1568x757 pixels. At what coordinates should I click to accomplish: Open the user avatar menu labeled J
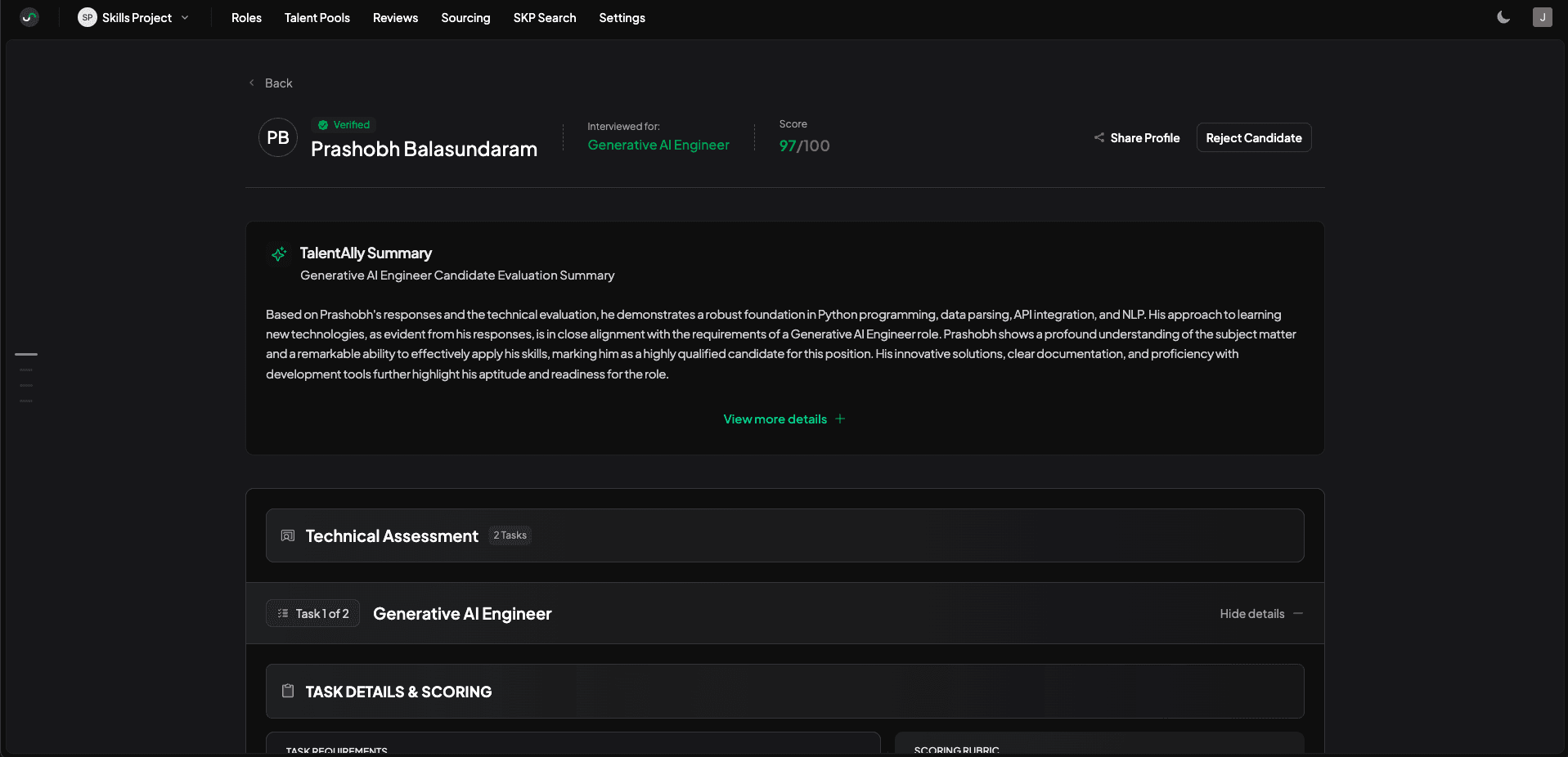(1542, 17)
